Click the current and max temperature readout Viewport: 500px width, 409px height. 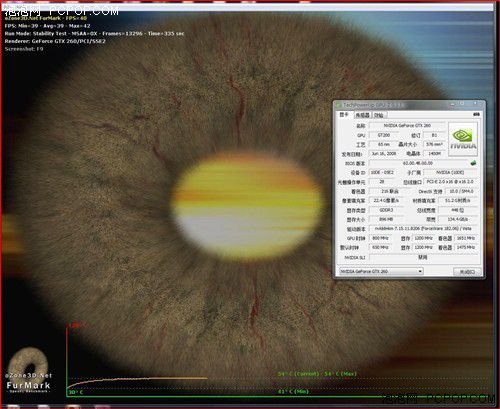pos(317,374)
